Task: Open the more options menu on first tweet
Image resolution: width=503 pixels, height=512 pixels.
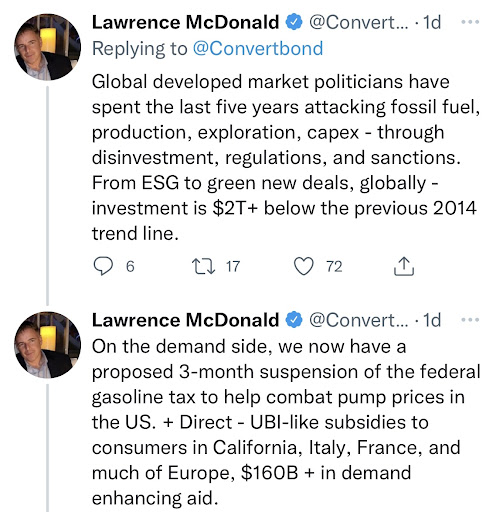Action: tap(470, 22)
